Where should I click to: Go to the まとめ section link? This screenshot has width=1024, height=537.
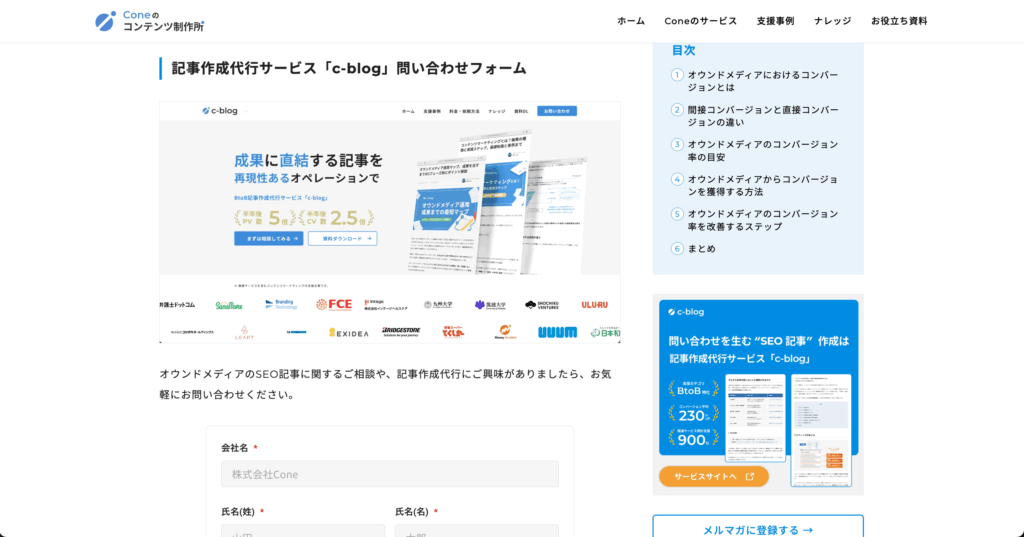[x=701, y=249]
